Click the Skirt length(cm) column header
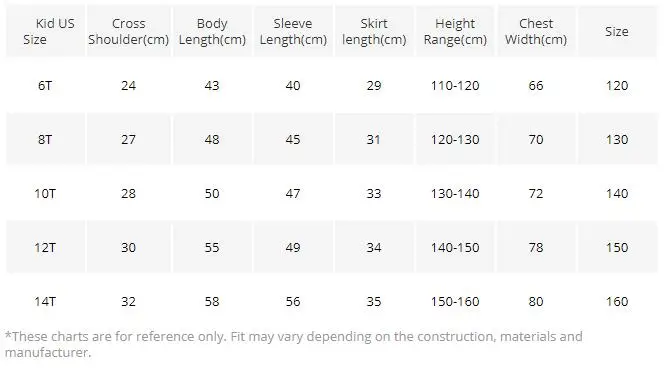666x368 pixels. 374,31
